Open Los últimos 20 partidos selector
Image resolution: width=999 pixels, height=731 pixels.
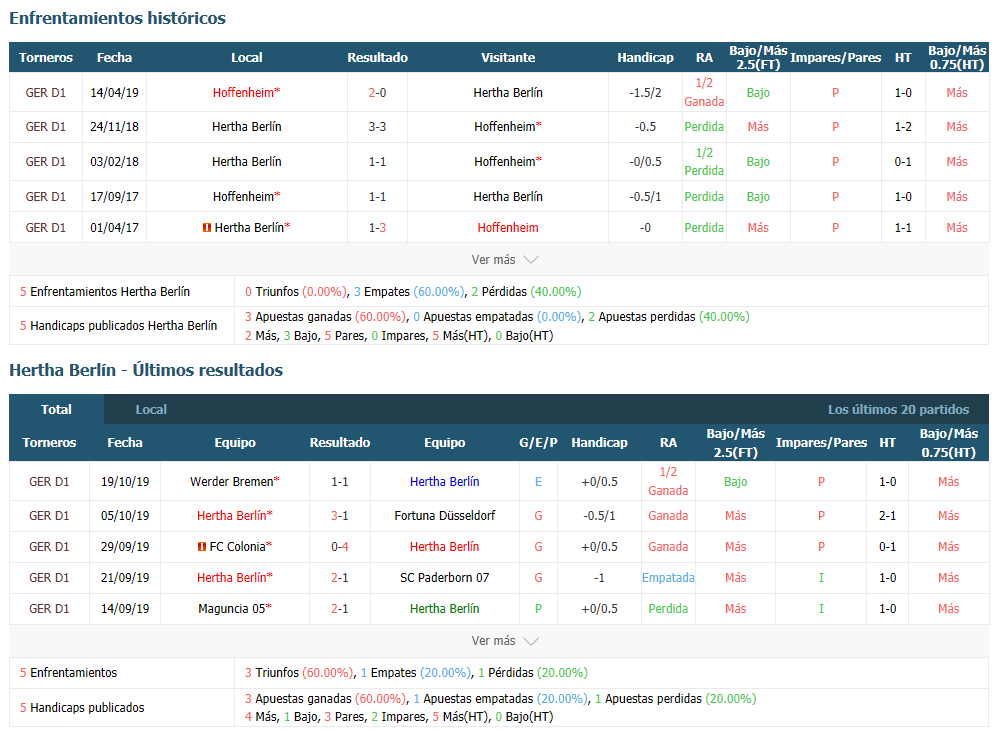(898, 409)
